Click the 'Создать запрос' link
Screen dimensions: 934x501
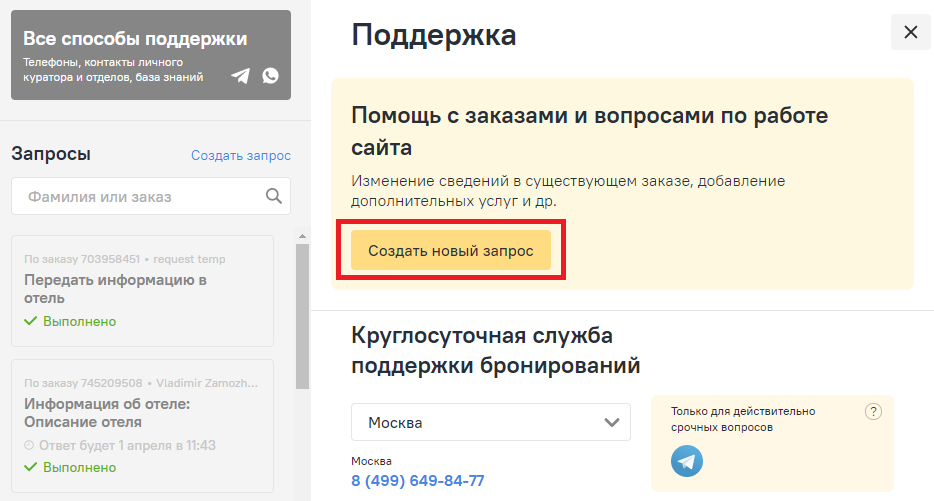coord(241,155)
